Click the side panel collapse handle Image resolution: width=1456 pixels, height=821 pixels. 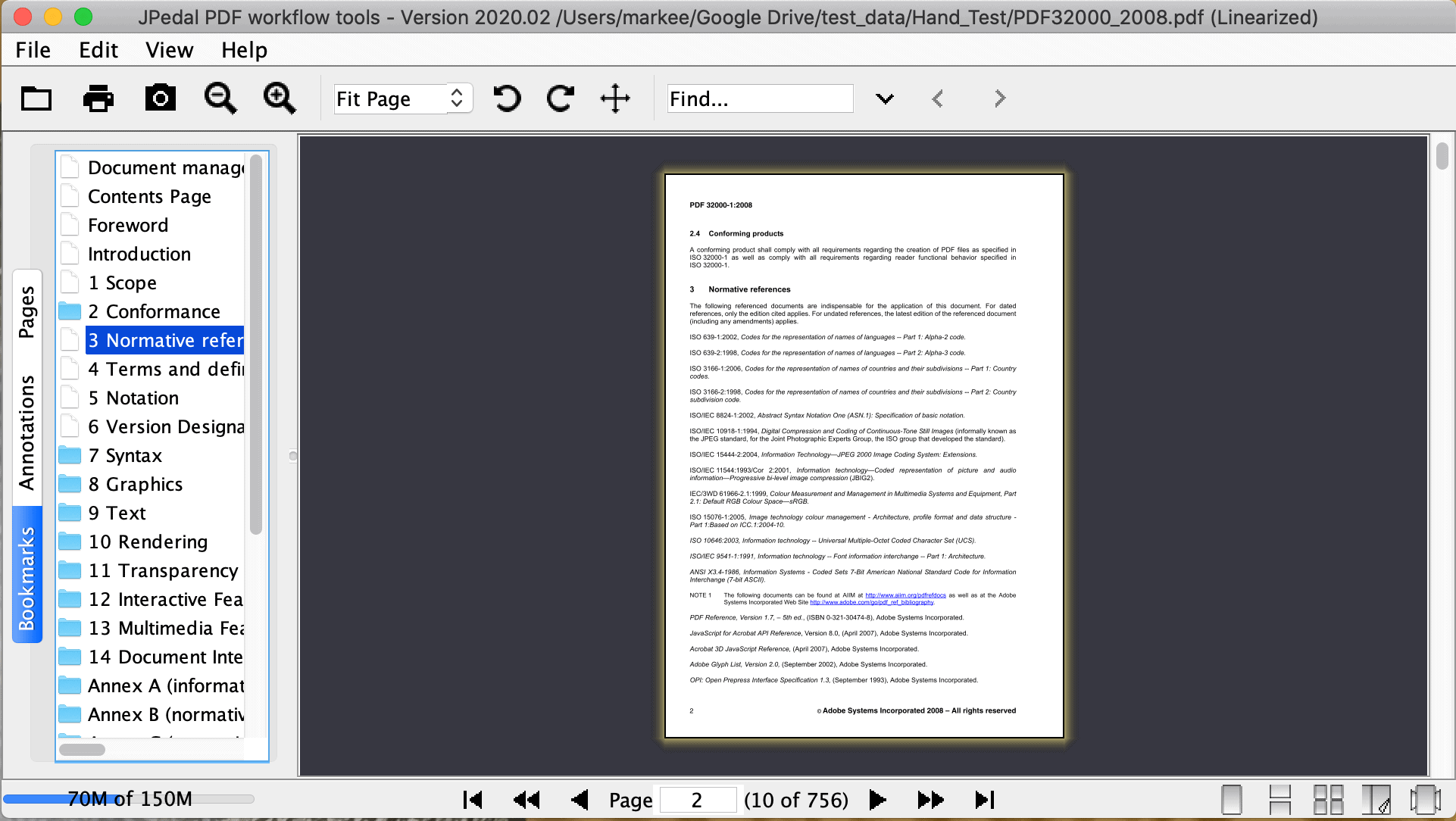tap(293, 455)
